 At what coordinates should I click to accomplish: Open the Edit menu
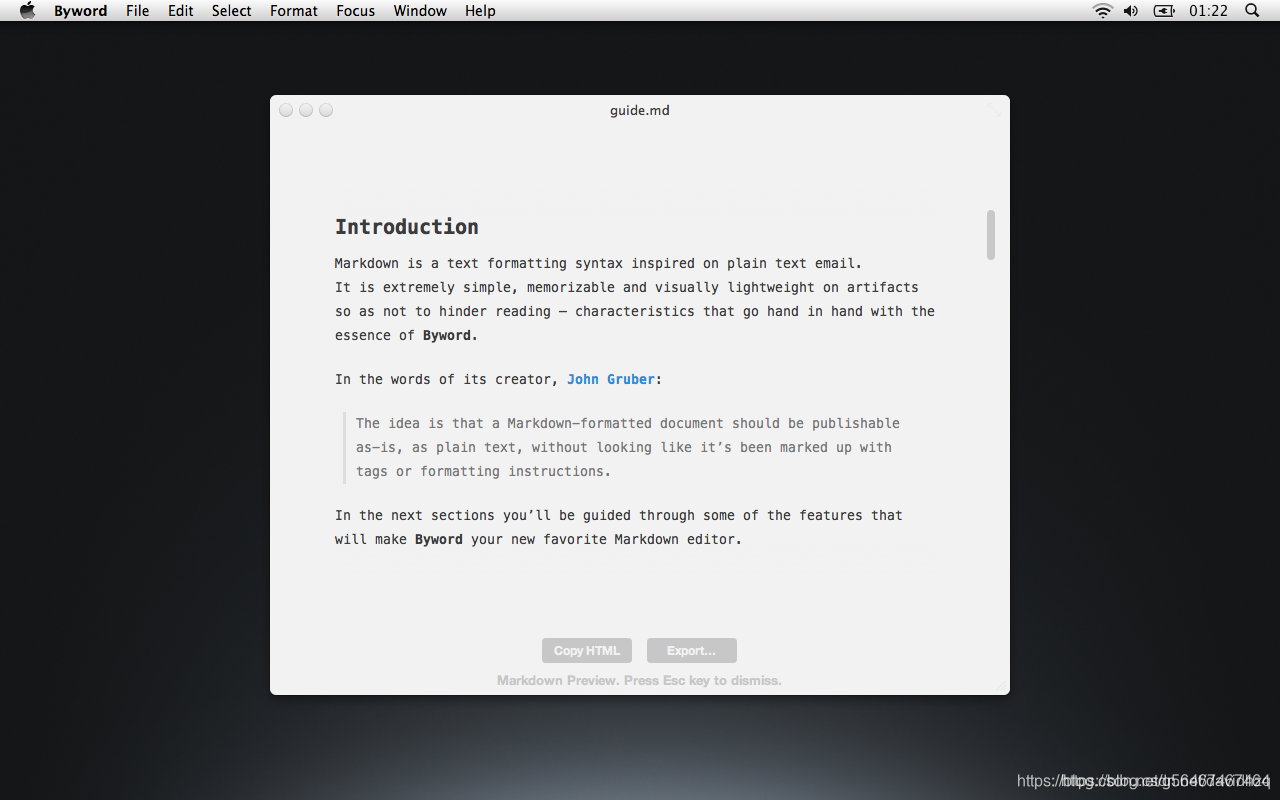pyautogui.click(x=181, y=11)
